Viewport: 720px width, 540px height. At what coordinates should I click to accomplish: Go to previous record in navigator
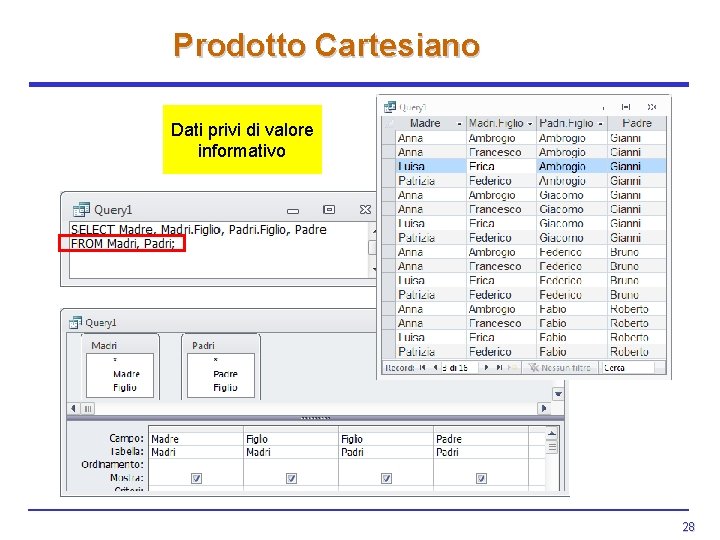point(435,367)
